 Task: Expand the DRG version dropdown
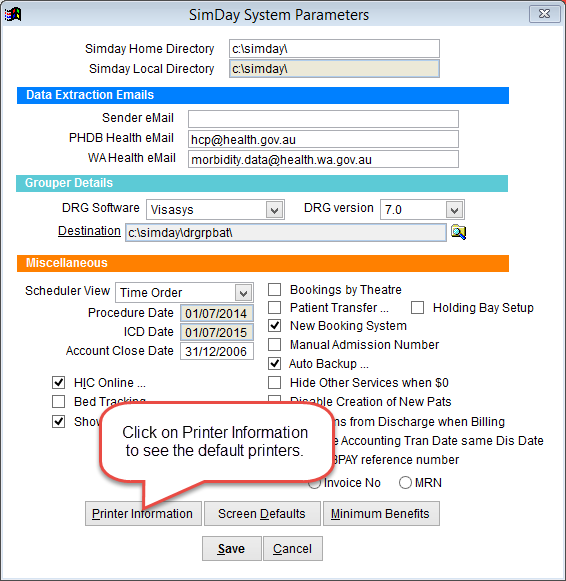455,210
